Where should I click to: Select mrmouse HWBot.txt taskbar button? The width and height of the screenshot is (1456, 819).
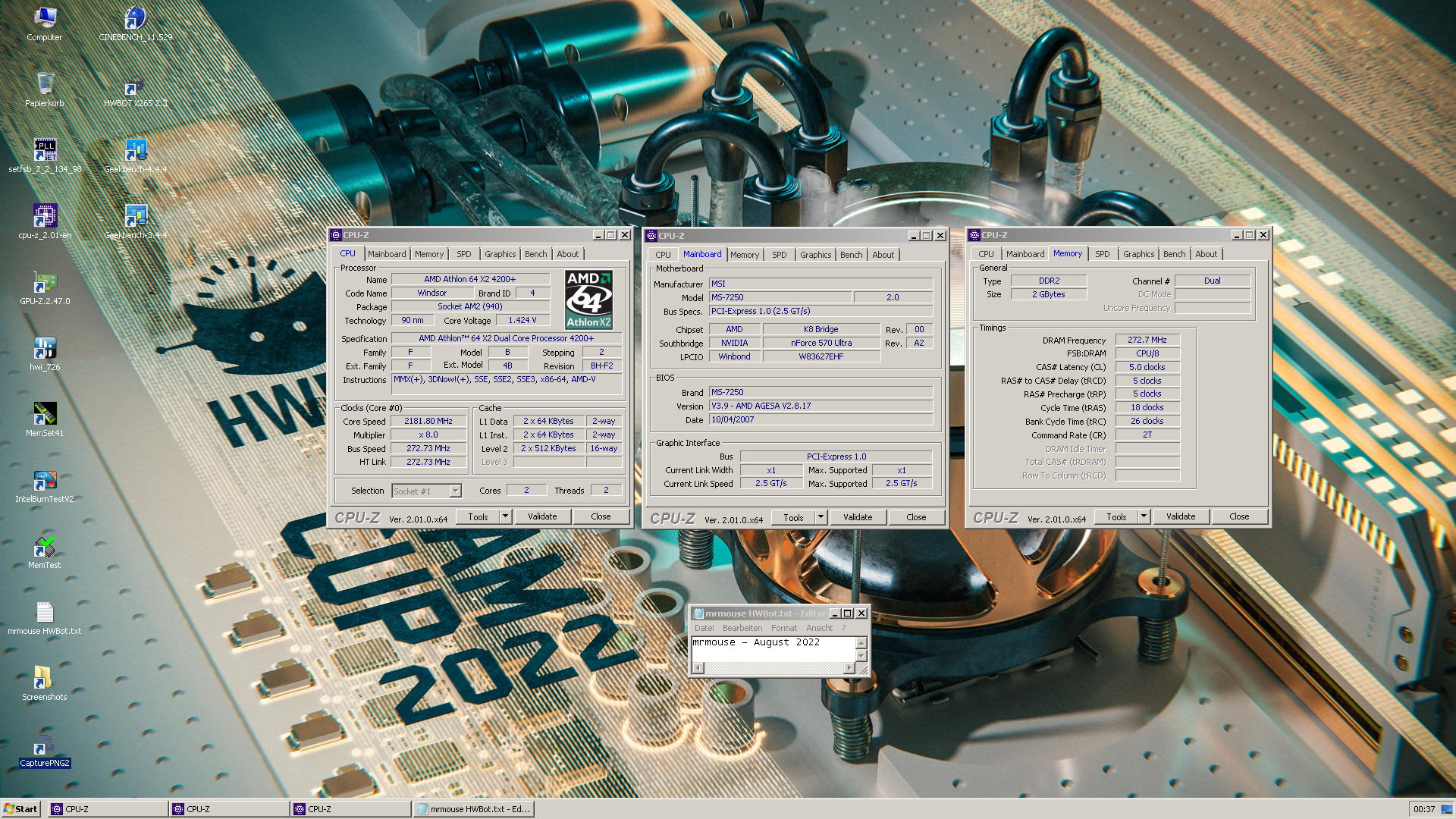pyautogui.click(x=473, y=809)
